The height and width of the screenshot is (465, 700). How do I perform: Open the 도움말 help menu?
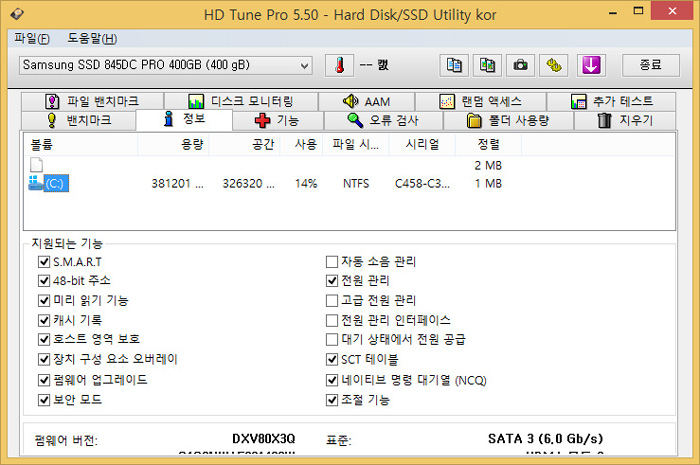point(92,39)
